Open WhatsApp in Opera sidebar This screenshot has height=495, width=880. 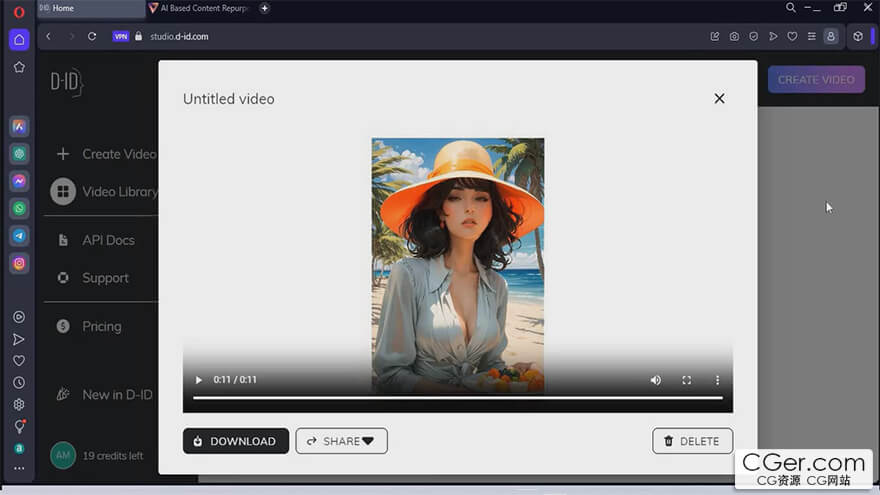[19, 209]
